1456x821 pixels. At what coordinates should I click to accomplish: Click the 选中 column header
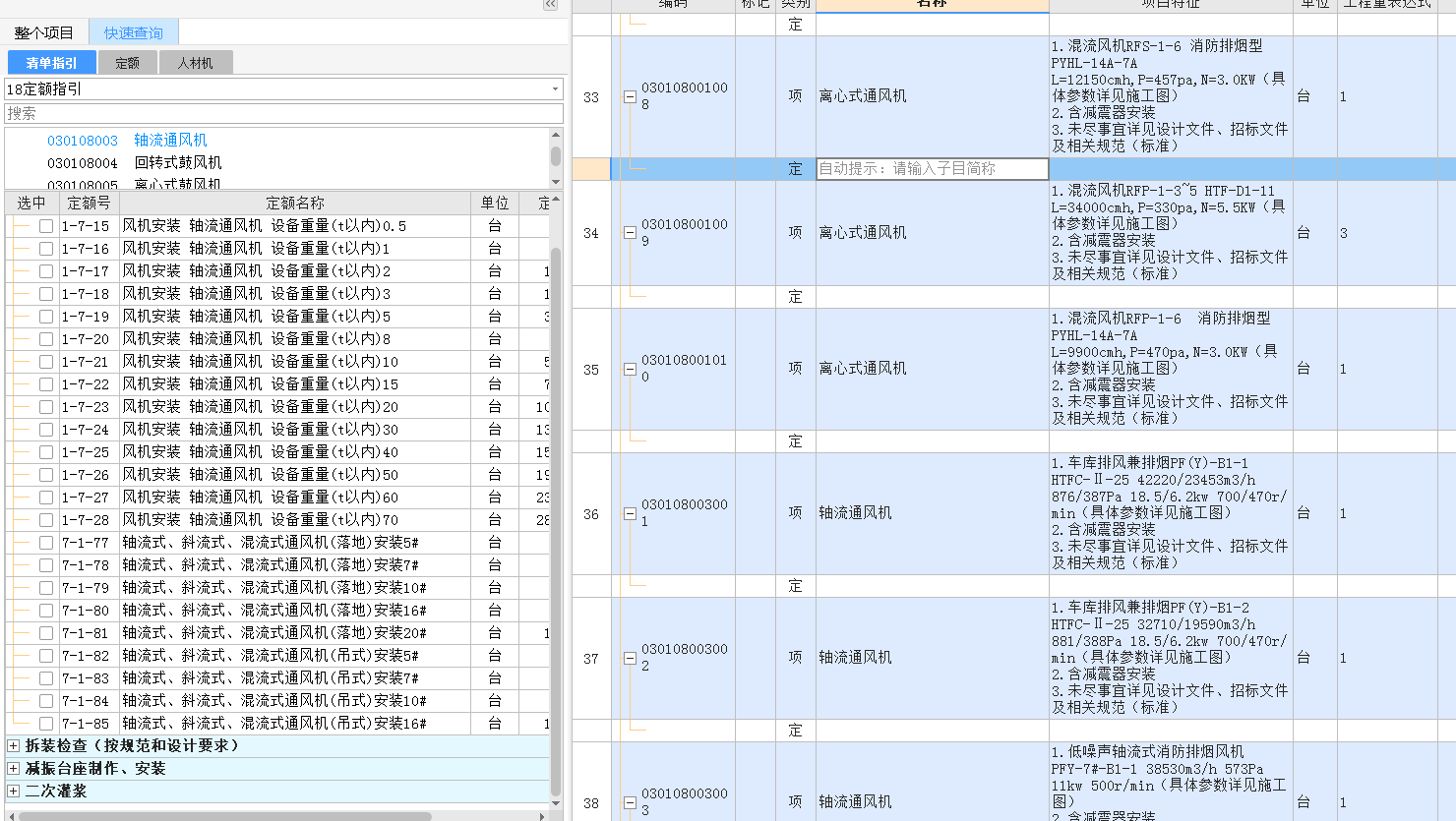click(31, 204)
